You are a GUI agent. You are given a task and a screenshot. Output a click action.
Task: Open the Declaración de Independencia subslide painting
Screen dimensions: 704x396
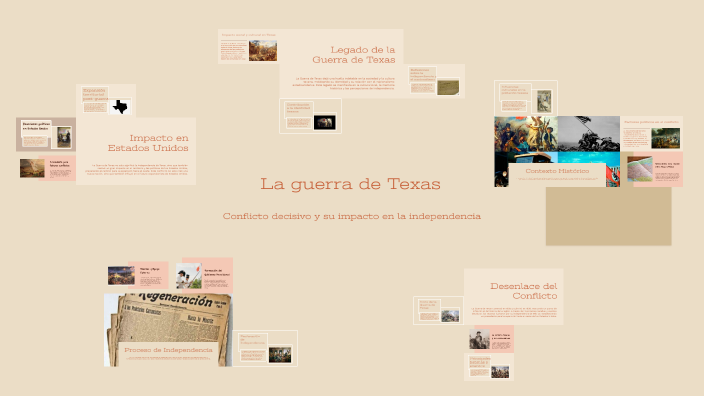[280, 355]
